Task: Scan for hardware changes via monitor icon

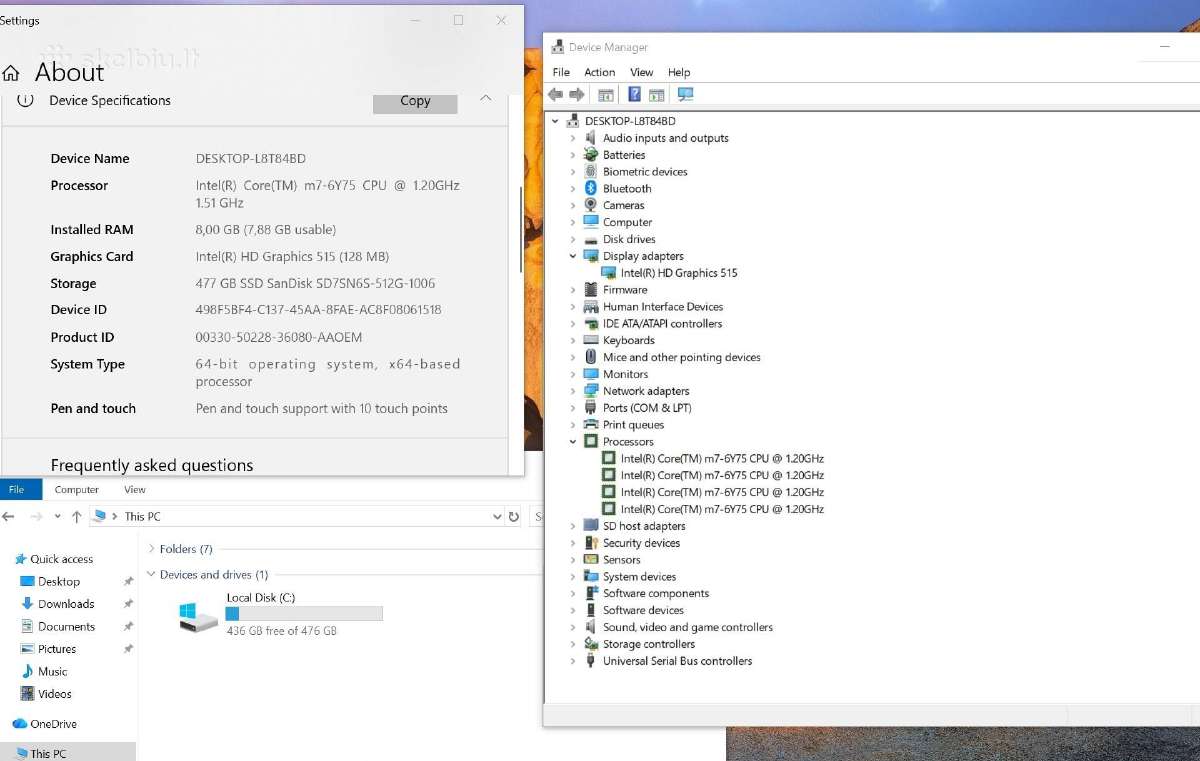Action: tap(685, 95)
